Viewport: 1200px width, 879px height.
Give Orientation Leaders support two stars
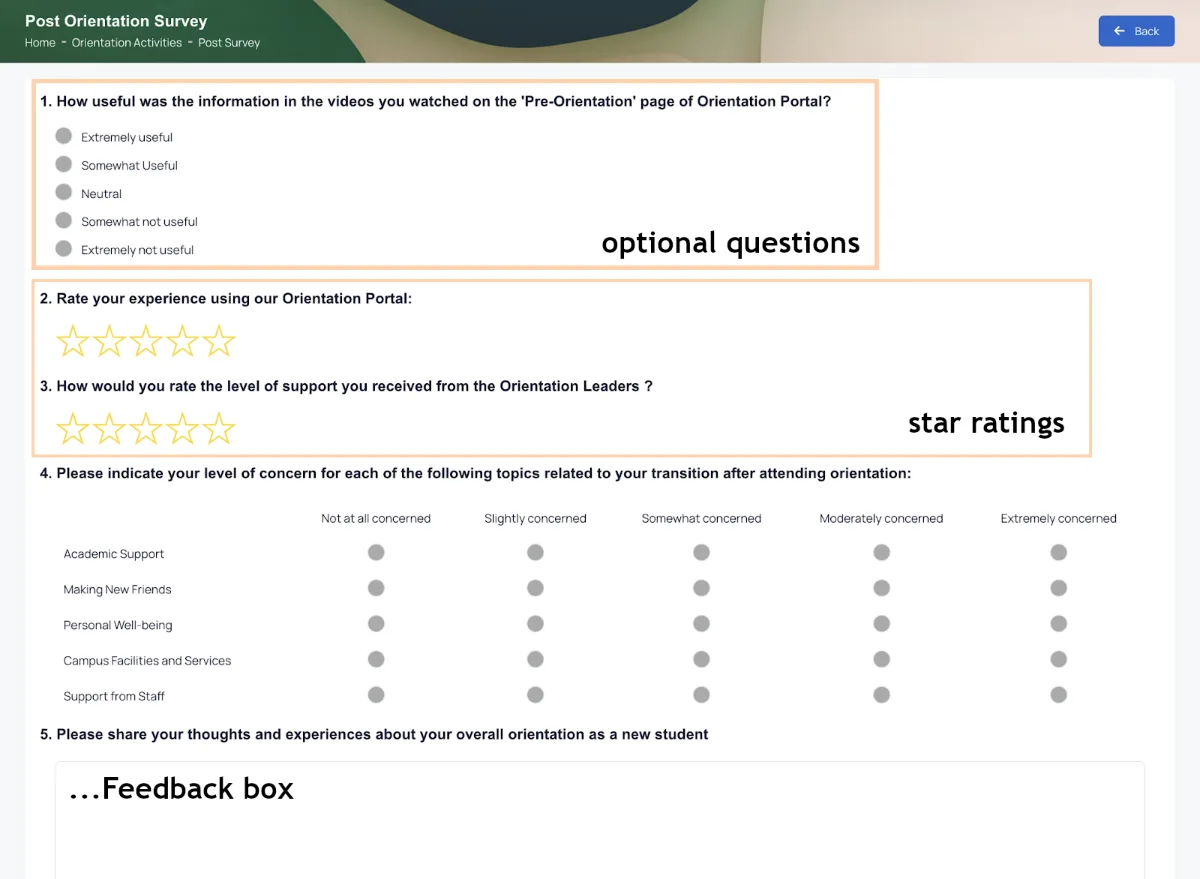pyautogui.click(x=109, y=428)
